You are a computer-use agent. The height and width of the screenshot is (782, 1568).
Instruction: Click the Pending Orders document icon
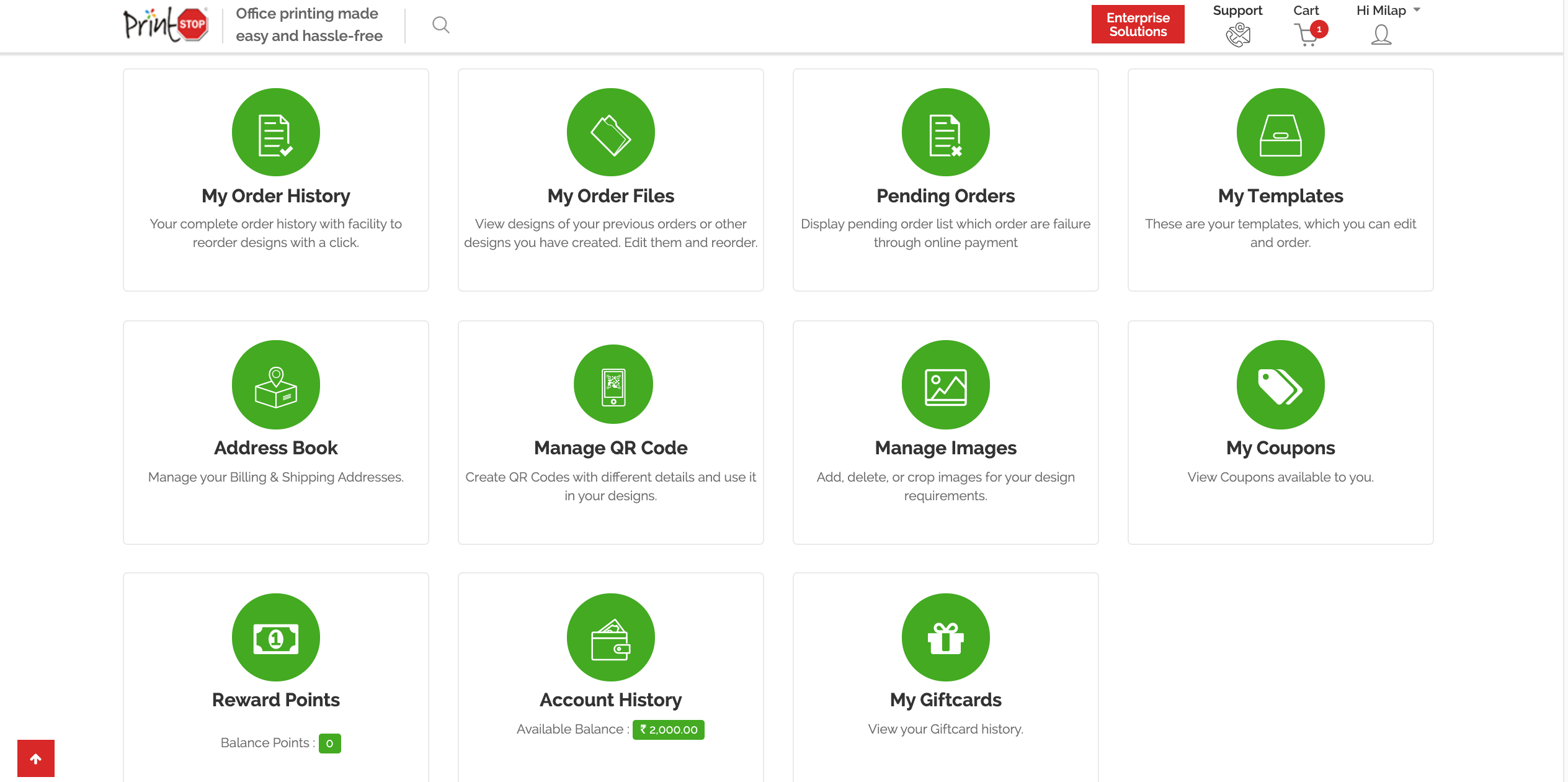coord(945,132)
